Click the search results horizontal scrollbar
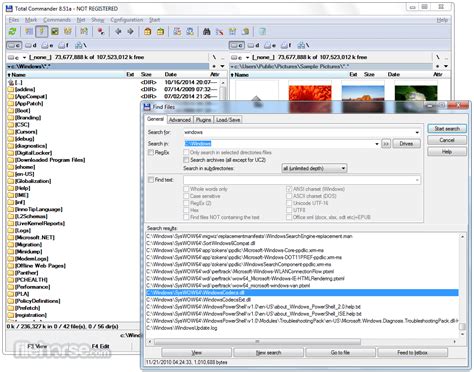474x372 pixels. [302, 342]
